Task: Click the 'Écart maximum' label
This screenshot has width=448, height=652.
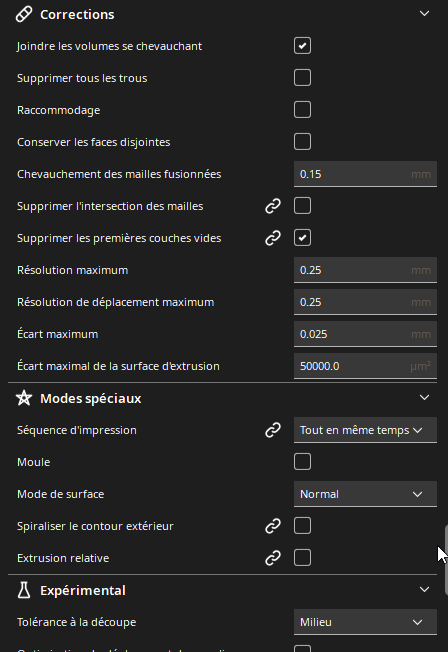Action: pyautogui.click(x=57, y=334)
